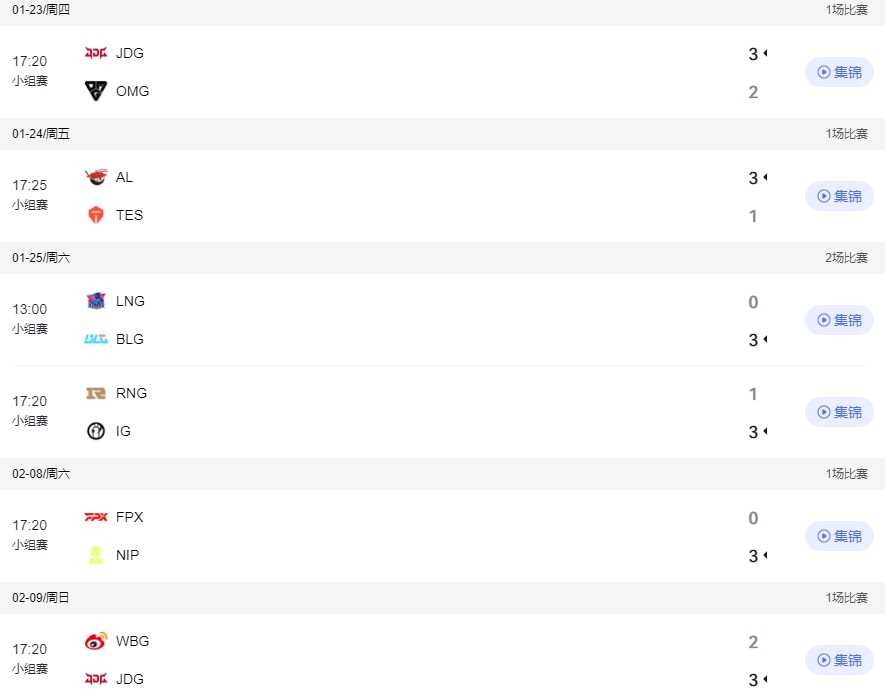This screenshot has height=697, width=889.
Task: Watch highlights of AL vs TES
Action: tap(839, 196)
